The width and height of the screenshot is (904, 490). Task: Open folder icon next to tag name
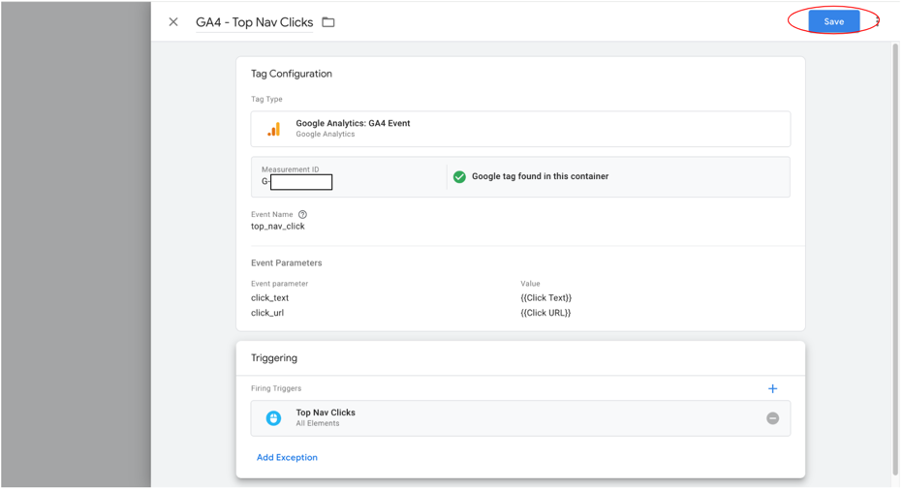coord(328,22)
